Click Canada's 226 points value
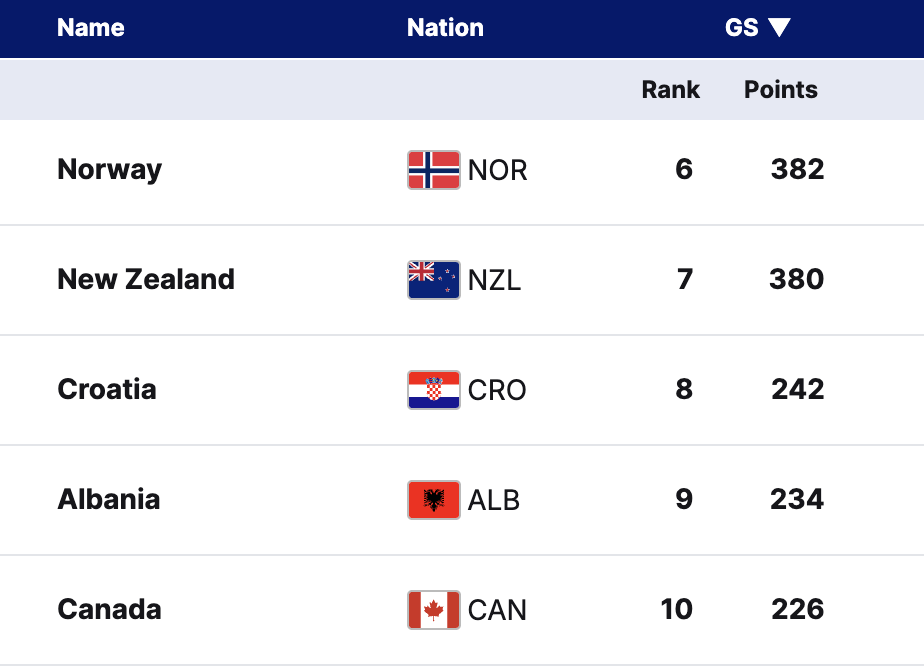924x668 pixels. click(x=797, y=609)
